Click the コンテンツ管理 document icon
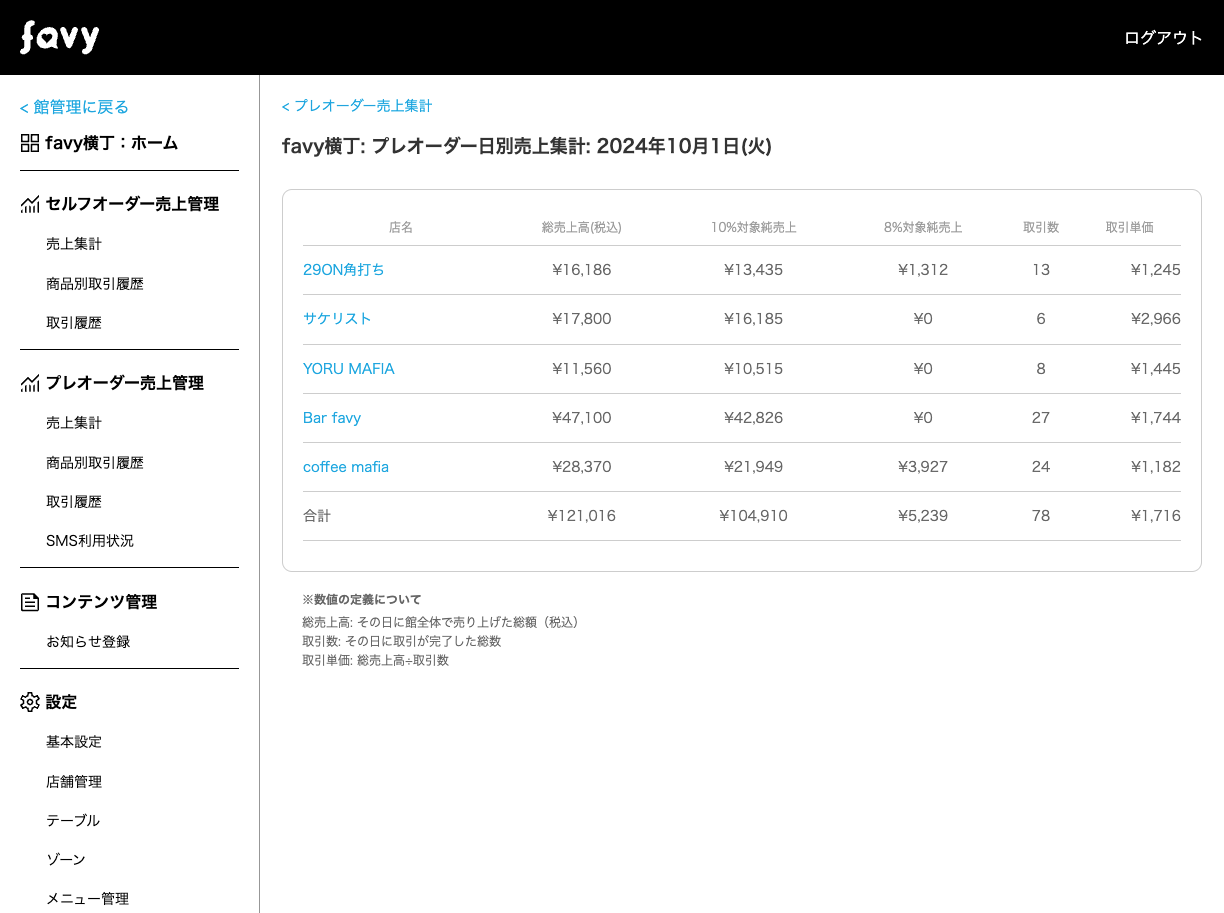 pos(30,602)
